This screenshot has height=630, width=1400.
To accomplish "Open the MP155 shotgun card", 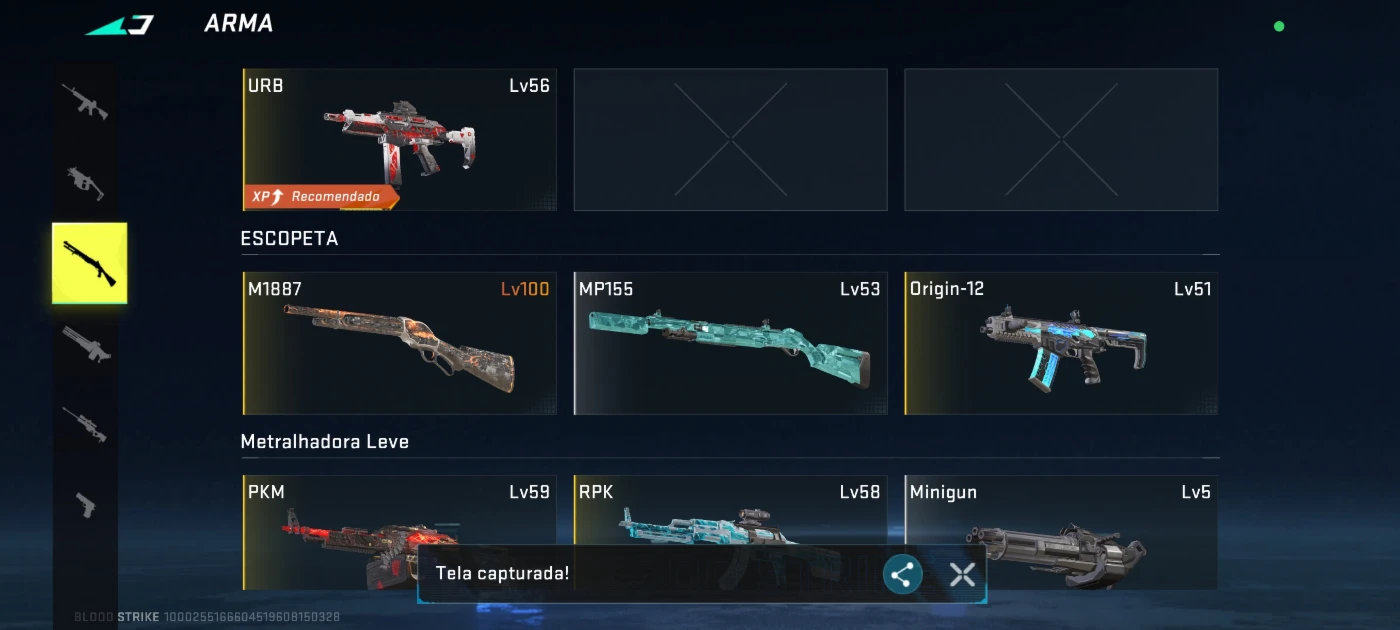I will [x=730, y=343].
